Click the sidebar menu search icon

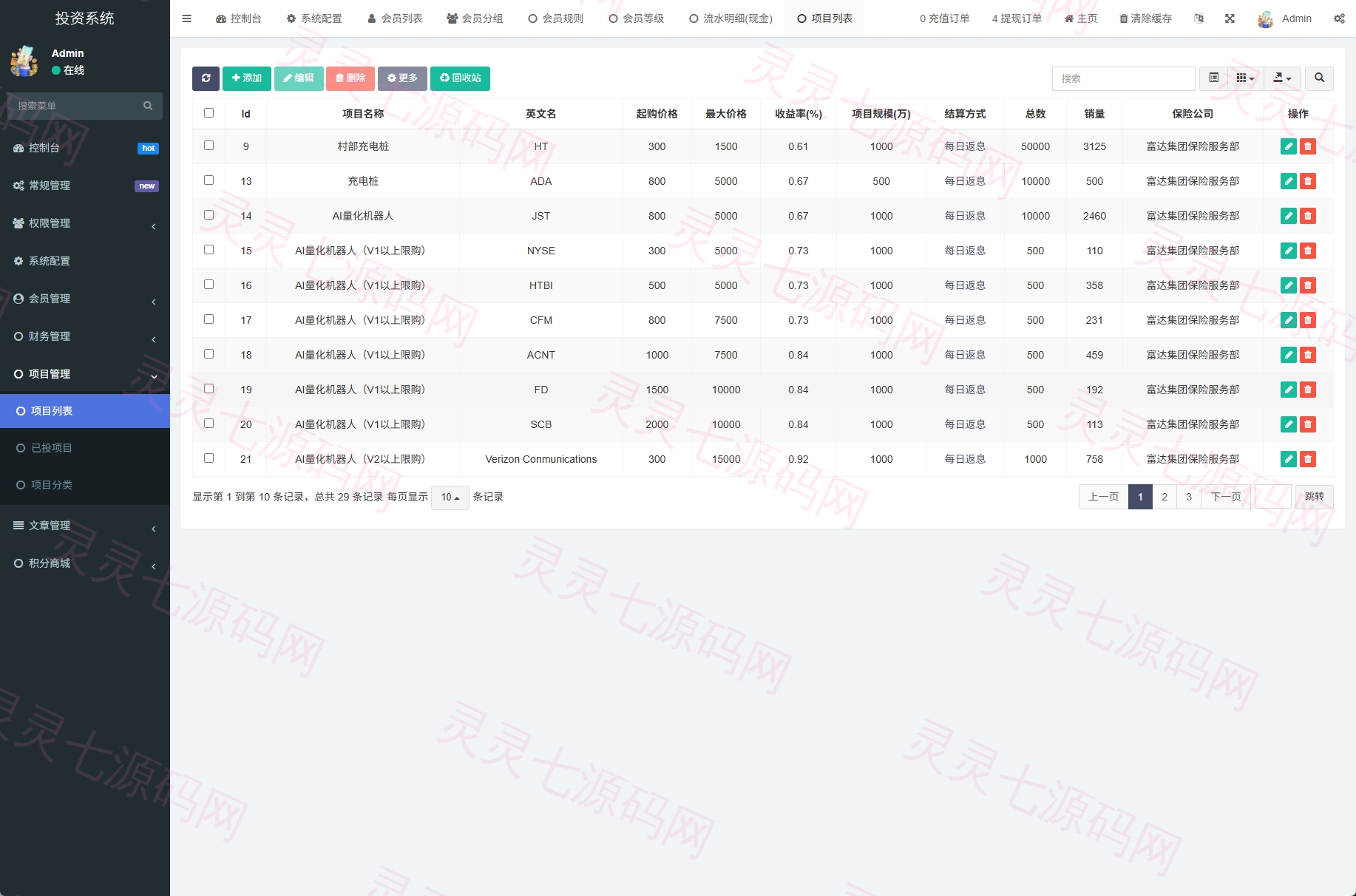coord(148,106)
